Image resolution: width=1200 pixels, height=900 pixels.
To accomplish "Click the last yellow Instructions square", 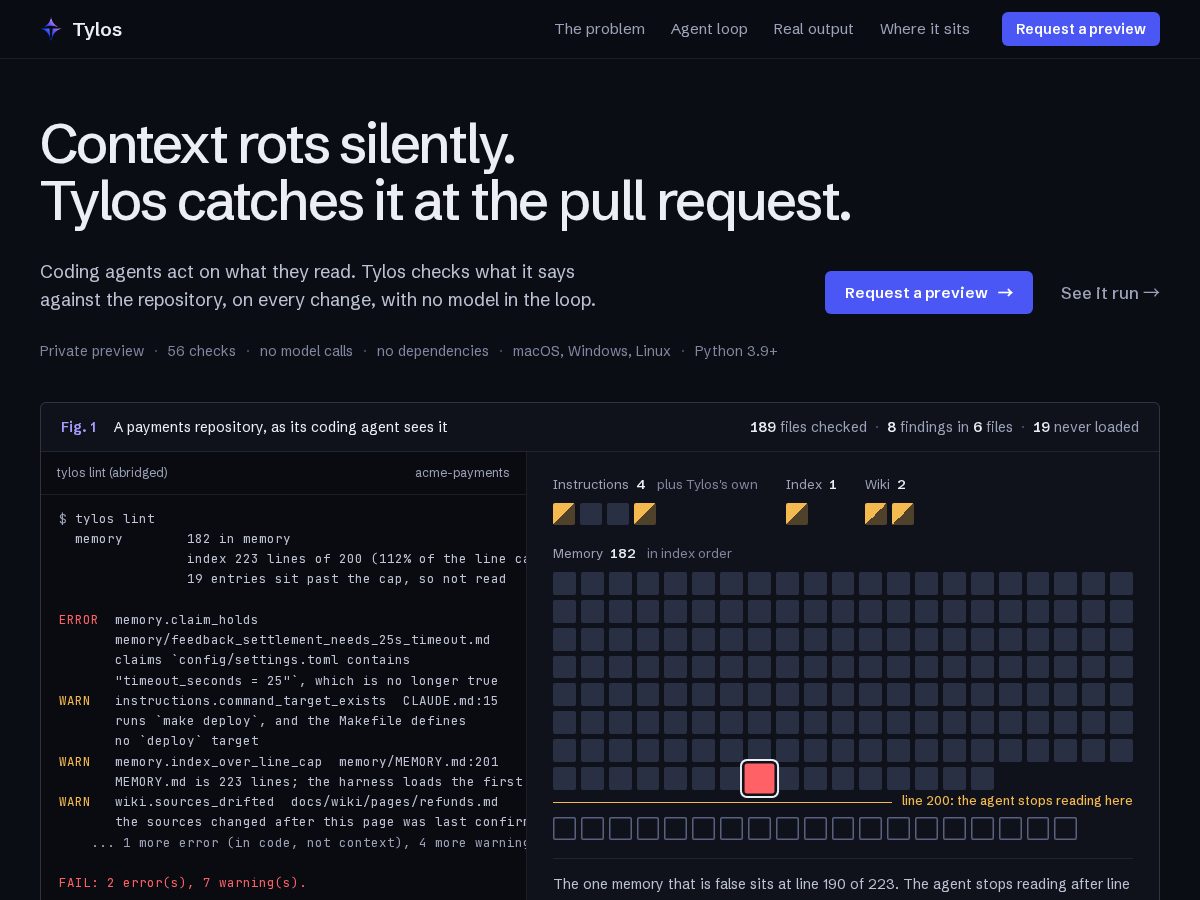I will pos(645,514).
